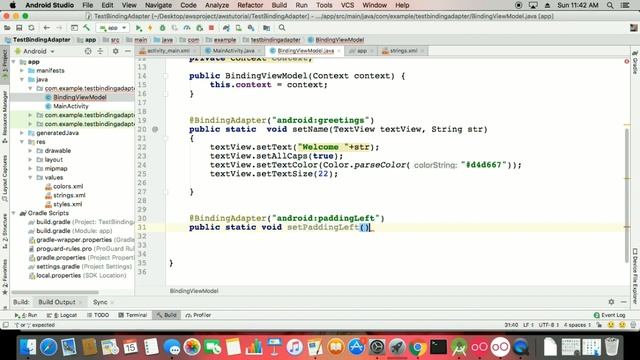
Task: Switch to the strings.xml editor tab
Action: 403,51
